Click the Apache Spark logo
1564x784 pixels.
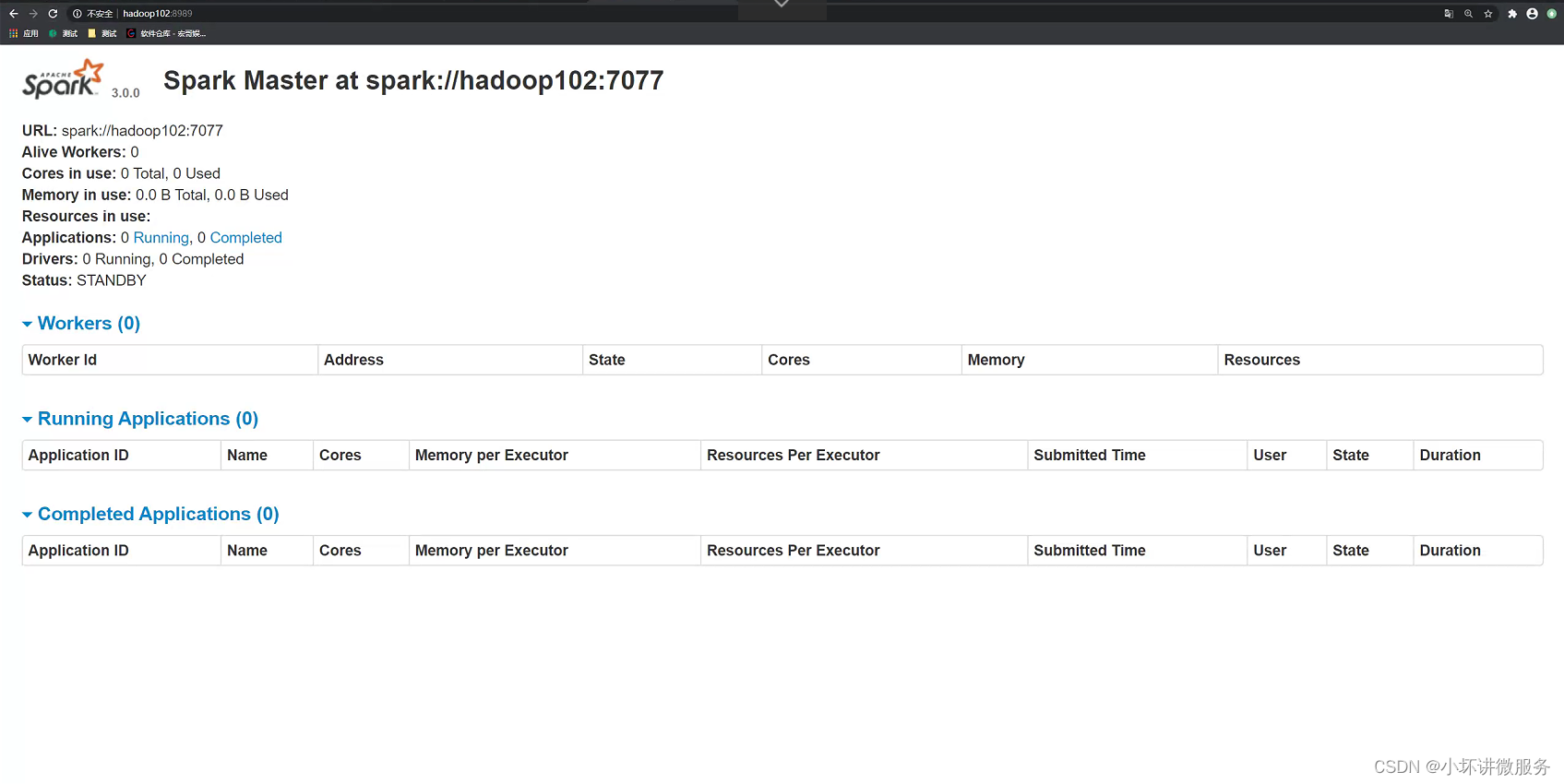63,79
